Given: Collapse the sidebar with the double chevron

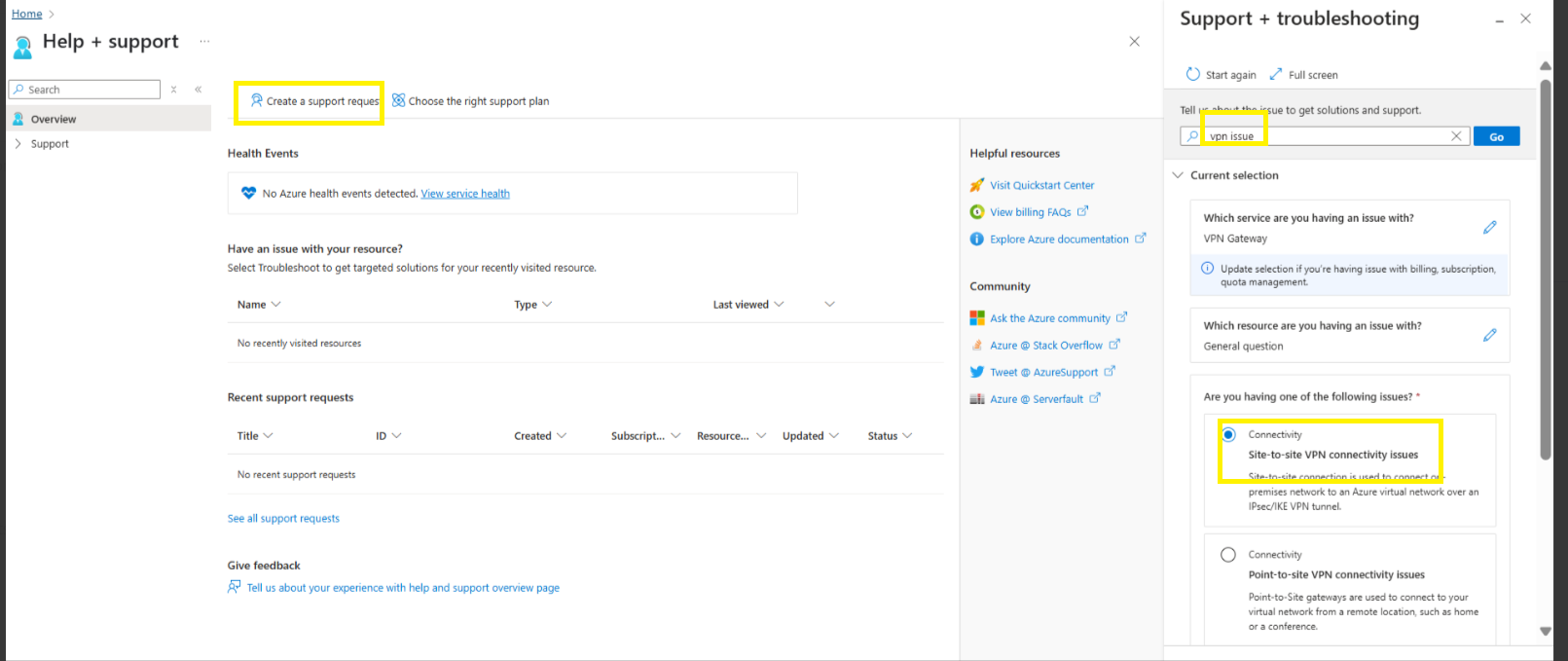Looking at the screenshot, I should [x=198, y=90].
